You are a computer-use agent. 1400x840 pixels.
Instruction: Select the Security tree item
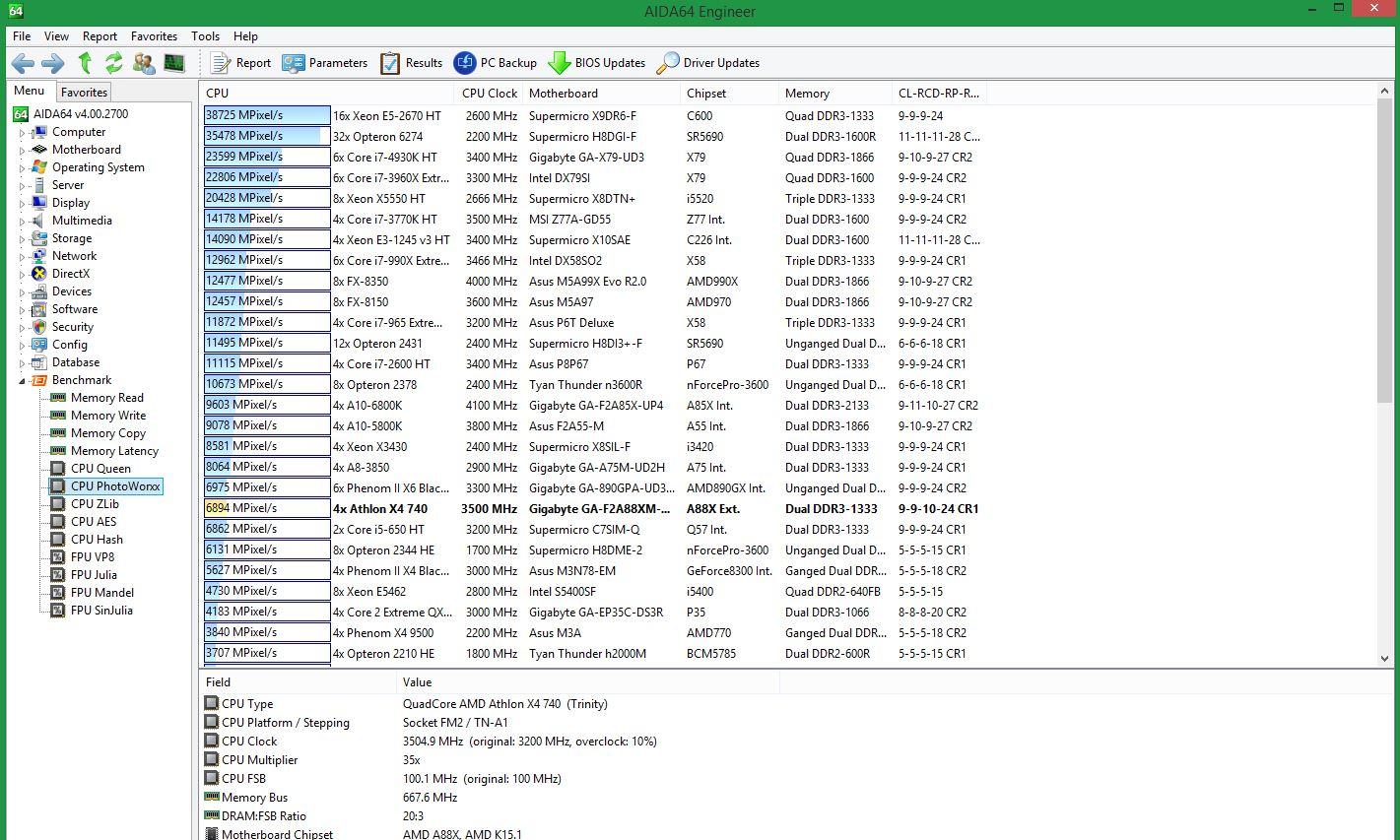click(73, 327)
